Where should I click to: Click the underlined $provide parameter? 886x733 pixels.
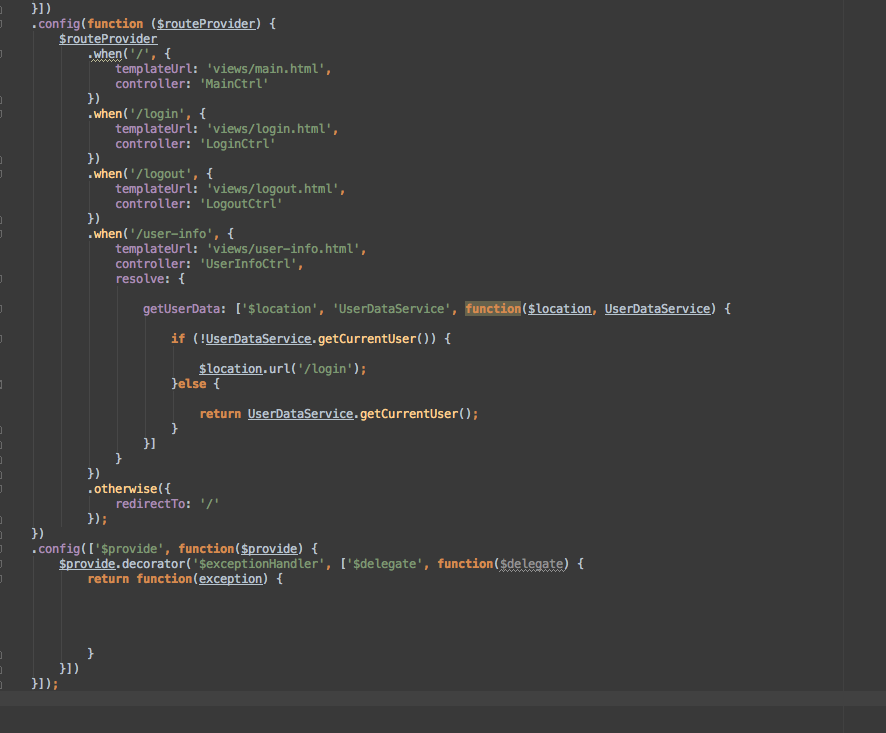click(268, 548)
